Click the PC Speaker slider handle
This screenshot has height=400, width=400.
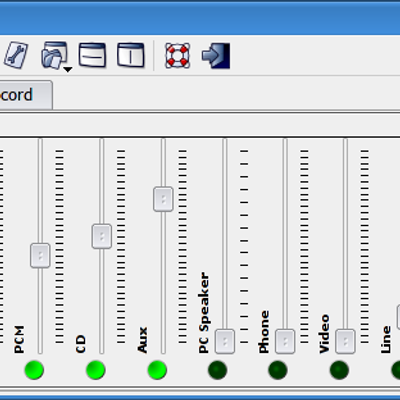click(x=225, y=341)
